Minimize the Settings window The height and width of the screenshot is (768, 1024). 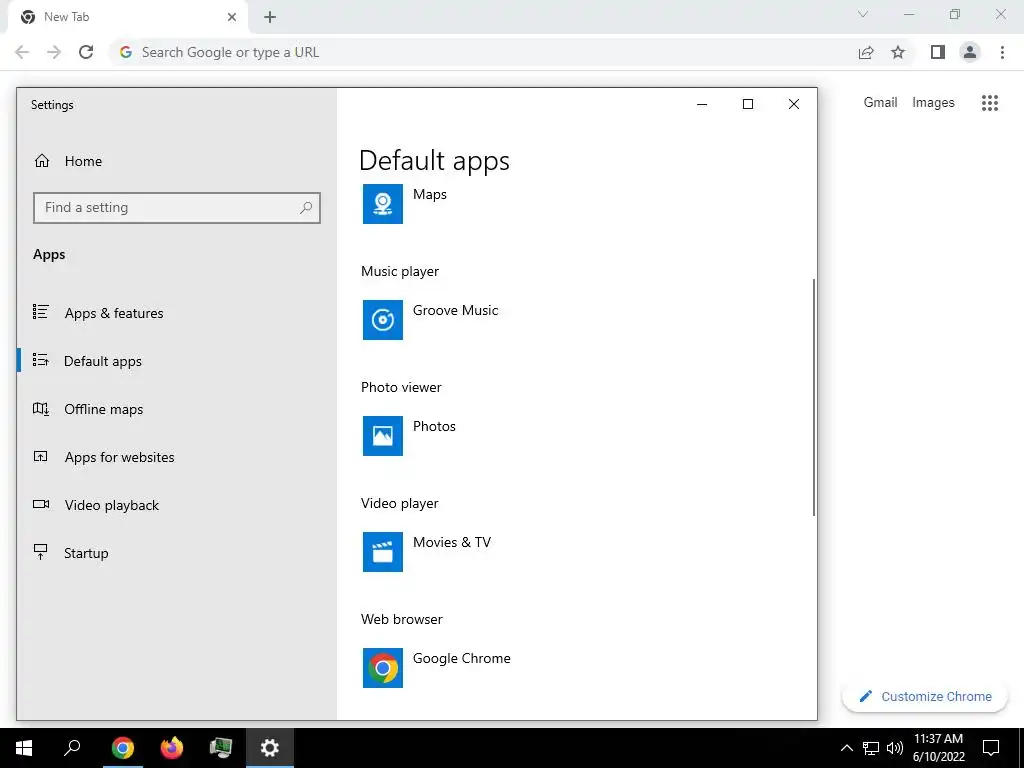point(702,104)
